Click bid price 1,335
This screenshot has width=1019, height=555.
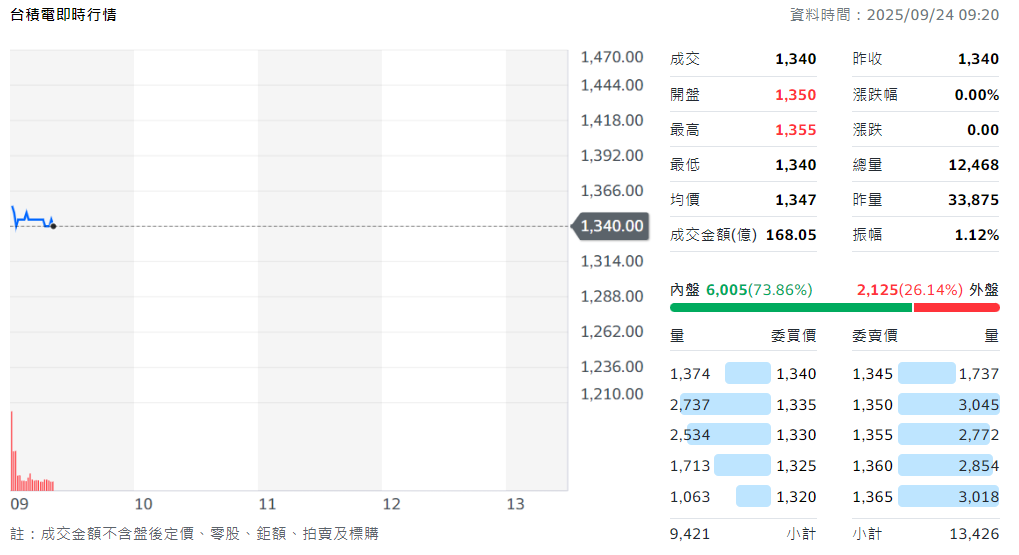tap(796, 405)
